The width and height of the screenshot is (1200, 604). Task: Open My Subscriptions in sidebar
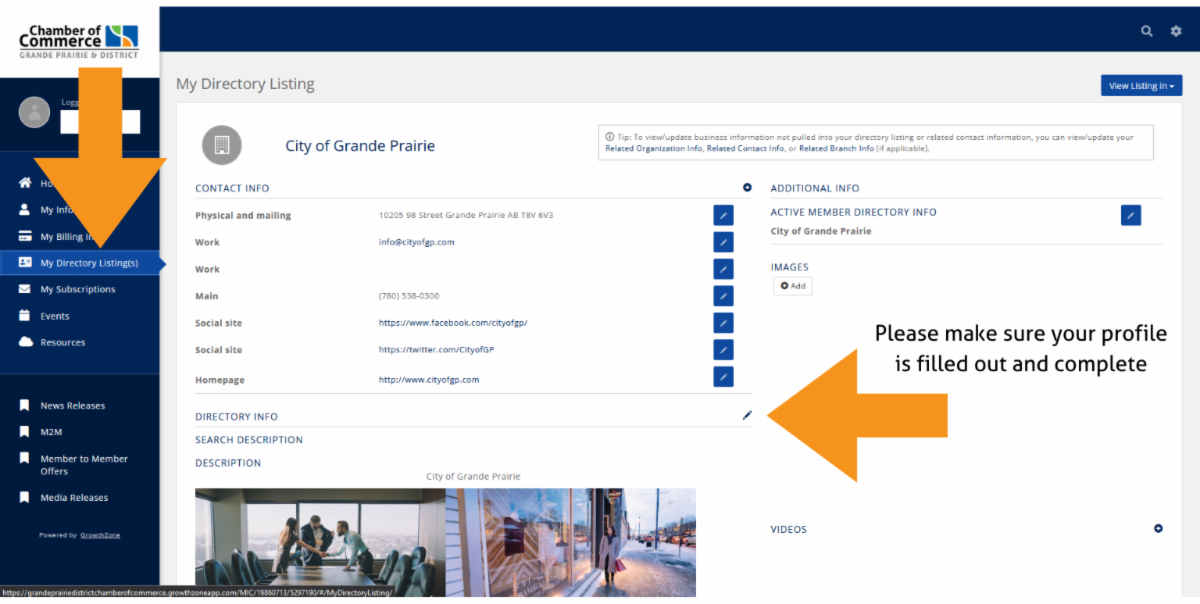[77, 289]
